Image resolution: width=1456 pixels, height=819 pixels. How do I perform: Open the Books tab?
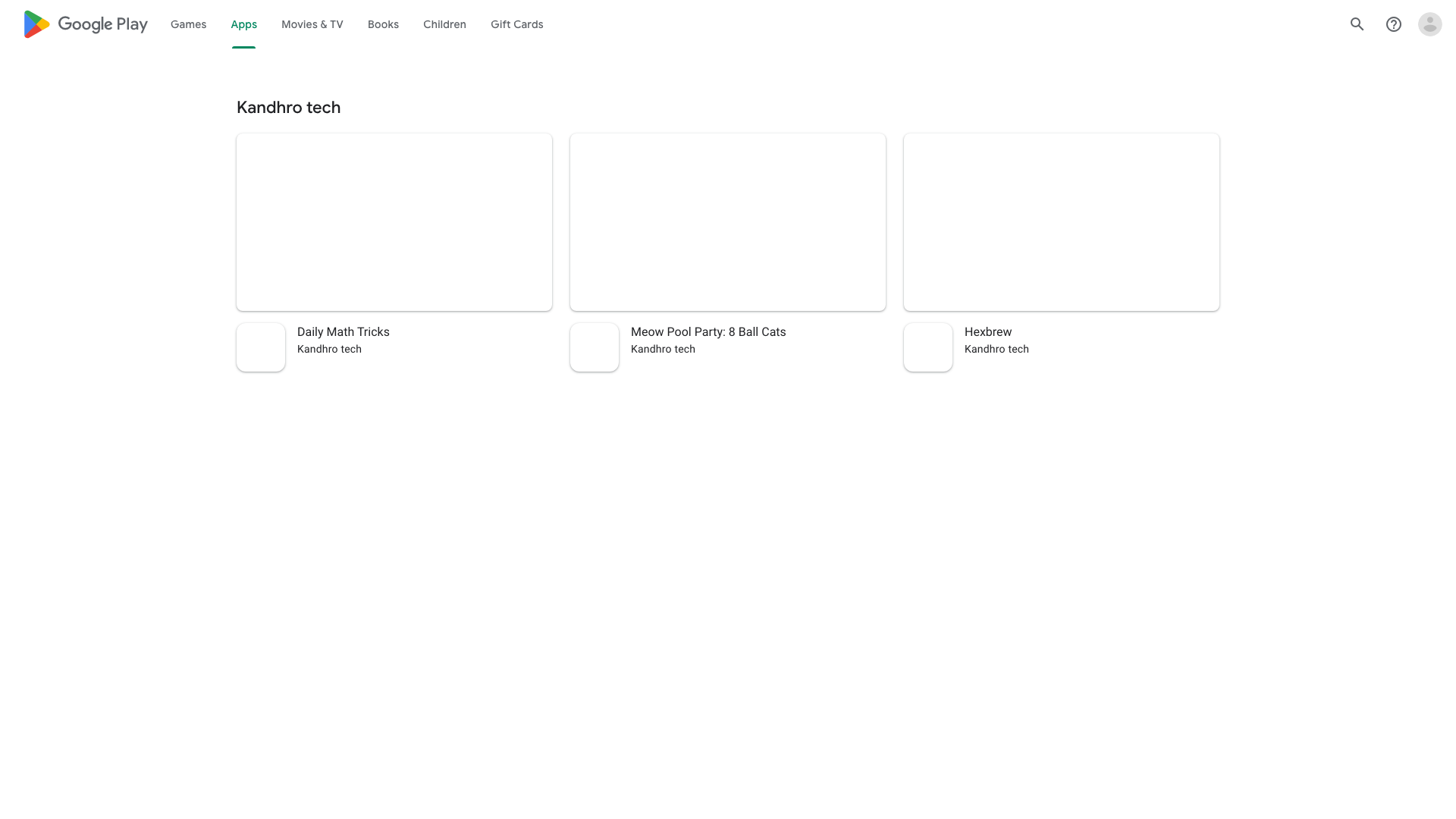point(383,24)
